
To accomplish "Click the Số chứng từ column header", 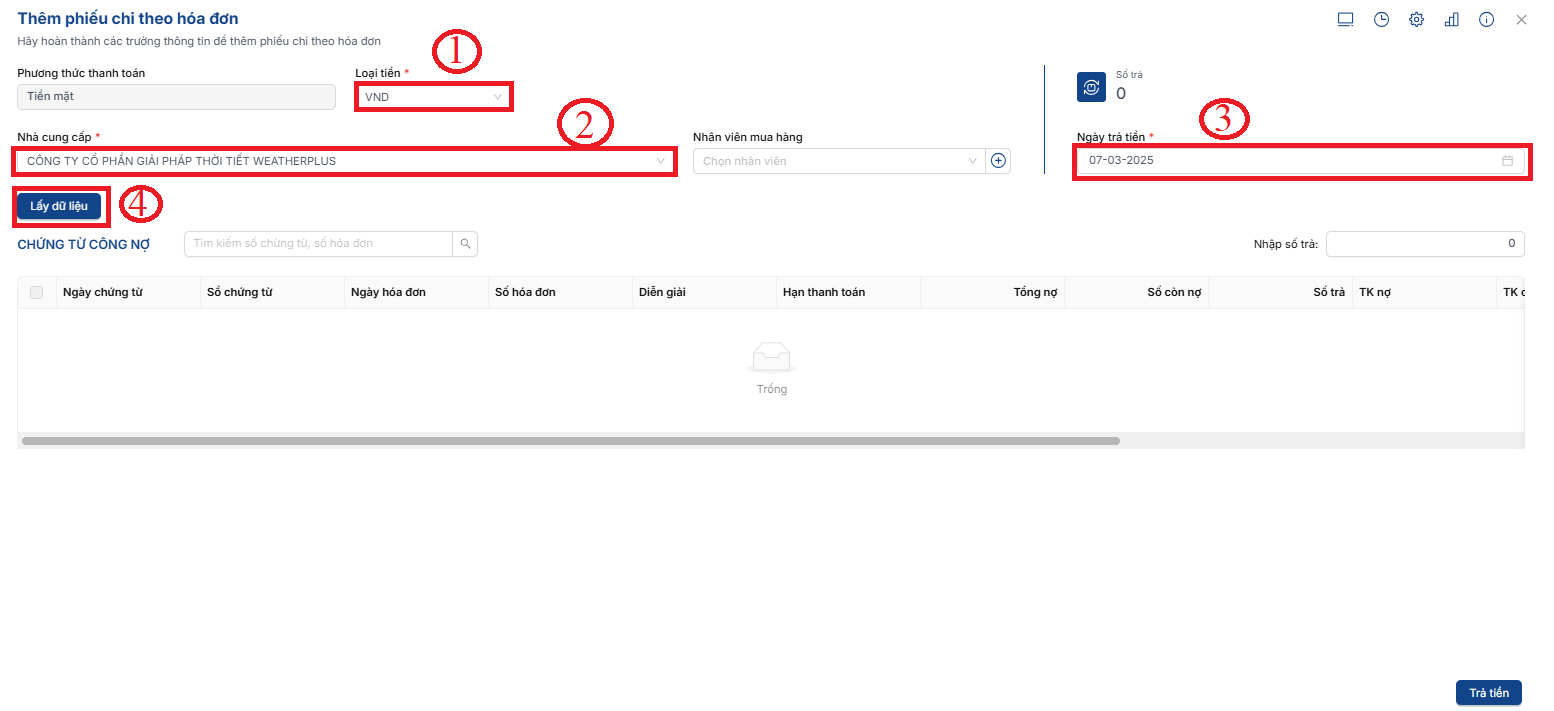I will pos(240,292).
